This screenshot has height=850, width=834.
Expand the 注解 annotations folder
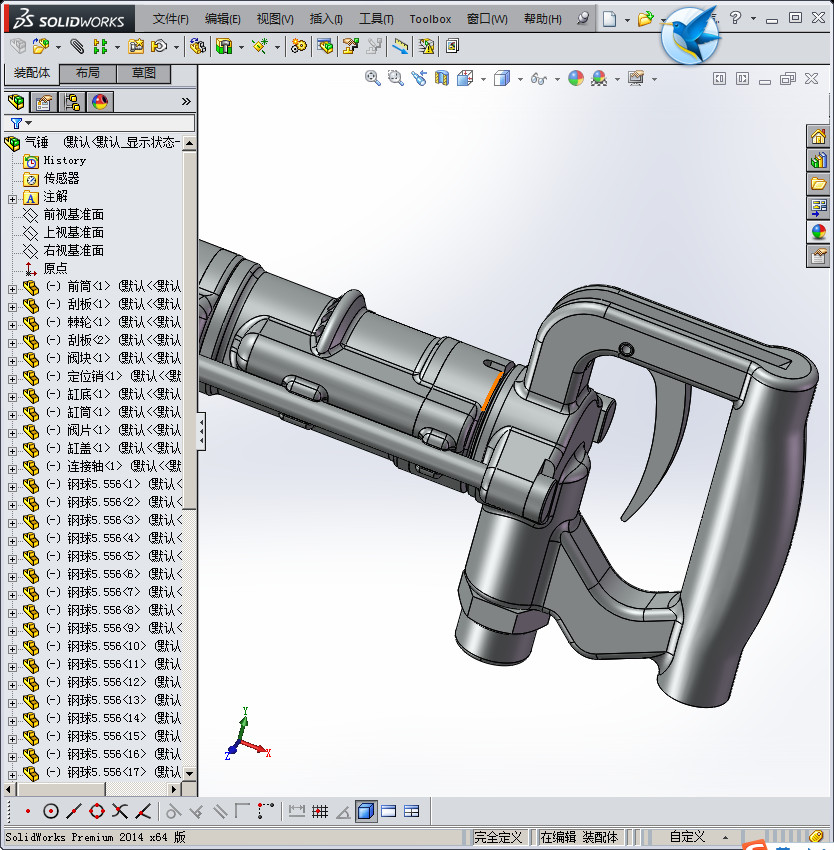(x=12, y=199)
